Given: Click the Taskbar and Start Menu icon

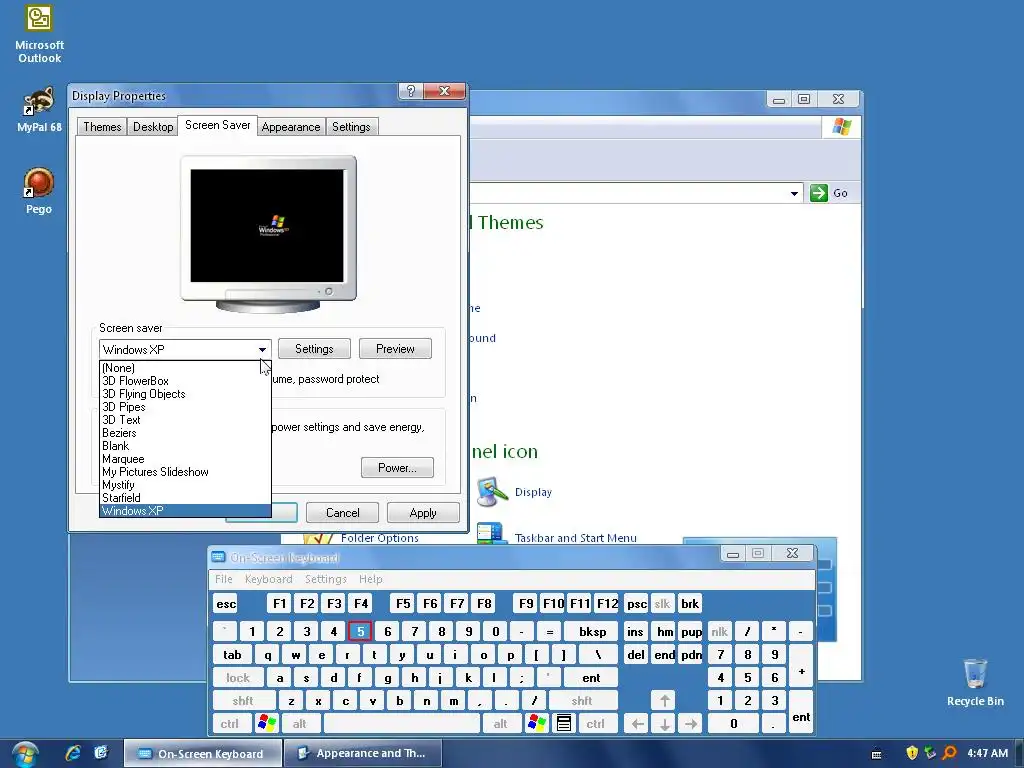Looking at the screenshot, I should 490,534.
